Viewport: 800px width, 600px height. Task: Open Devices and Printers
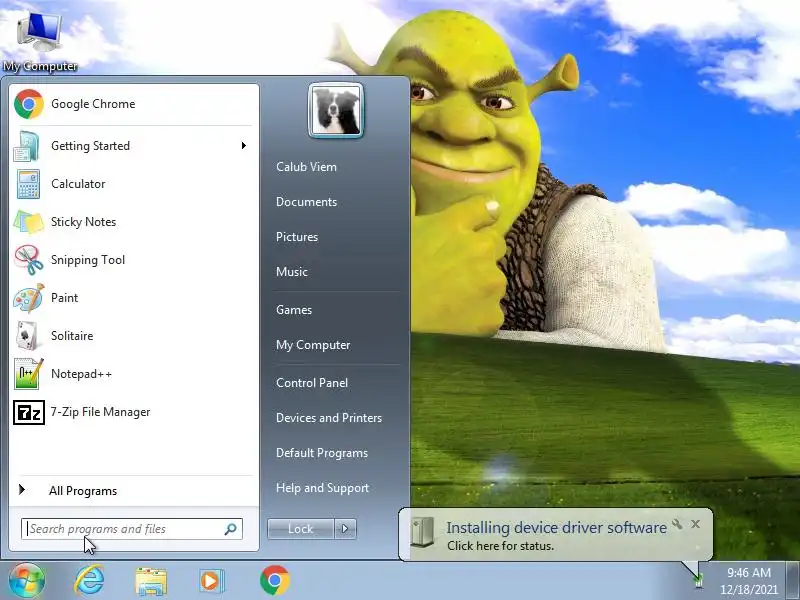[x=329, y=418]
